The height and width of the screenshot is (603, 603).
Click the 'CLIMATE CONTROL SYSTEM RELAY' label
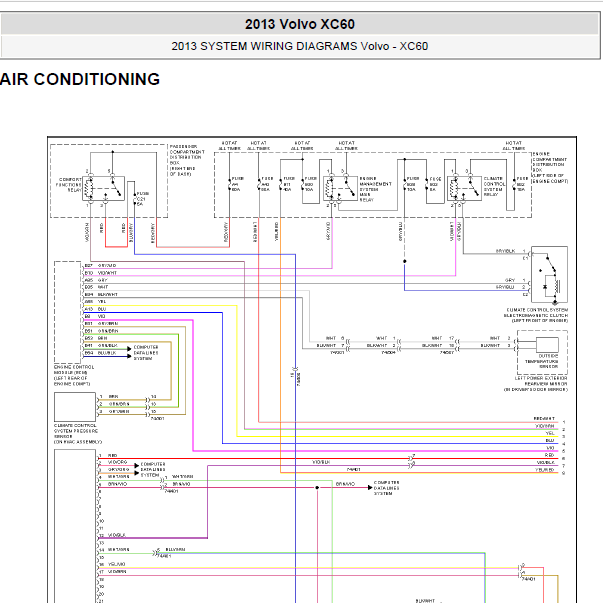pyautogui.click(x=494, y=187)
